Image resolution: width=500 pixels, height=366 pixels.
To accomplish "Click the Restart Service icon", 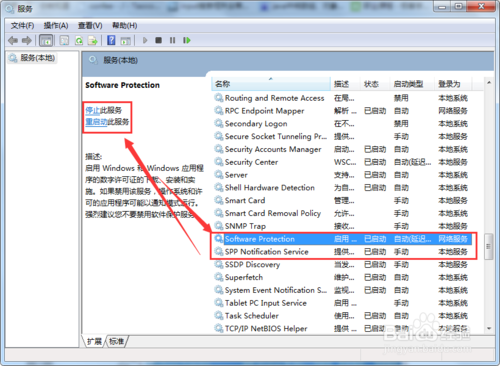I will coord(187,40).
